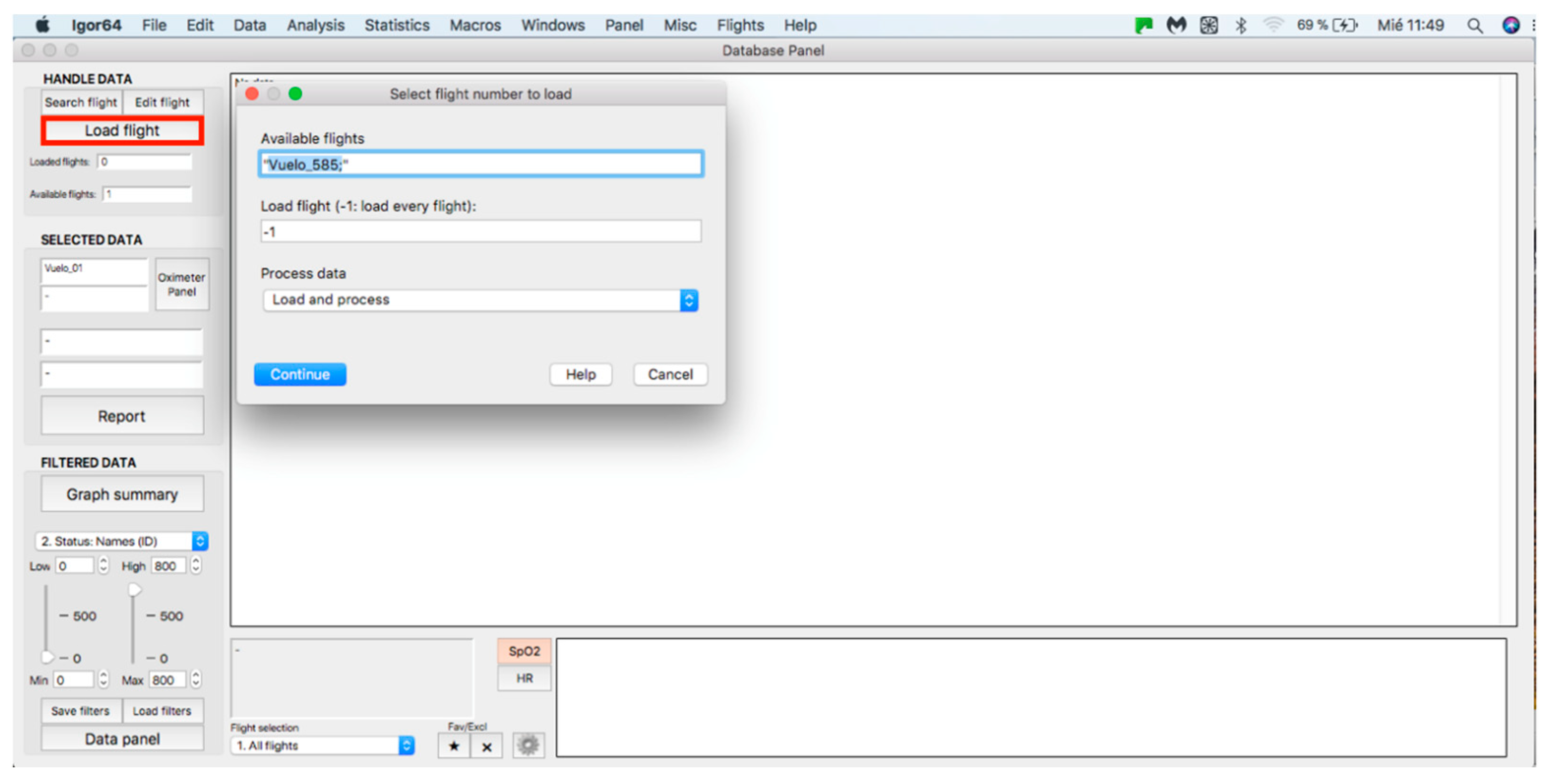The image size is (1549, 784).
Task: Click the Graph summary button
Action: 122,494
